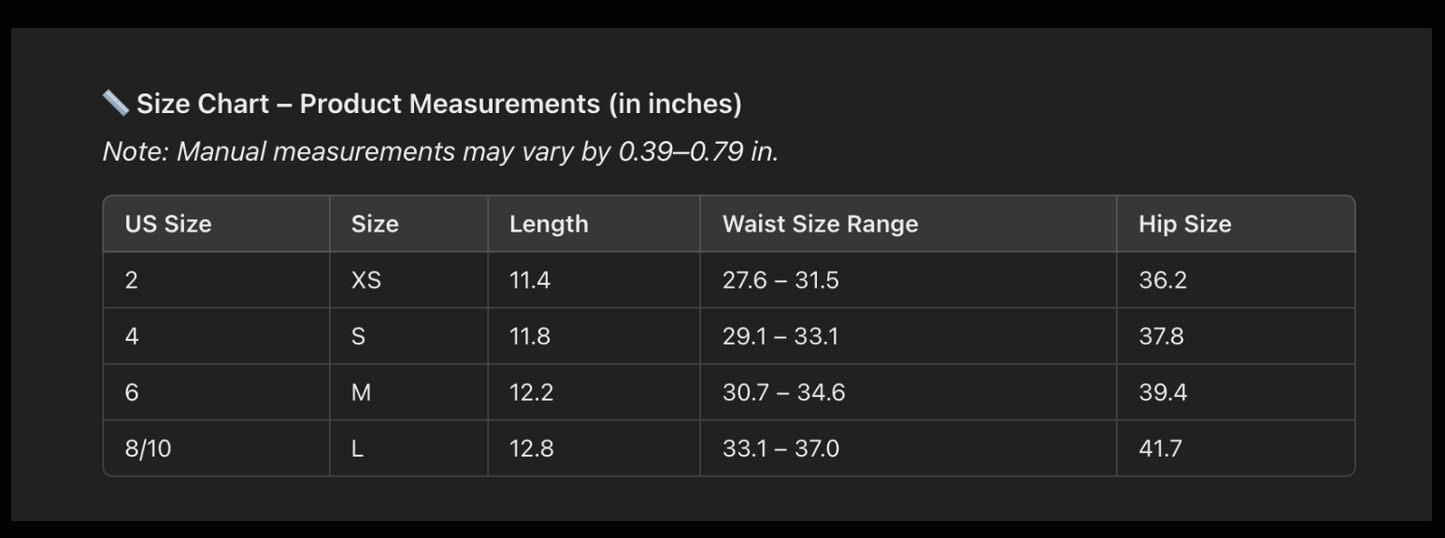
Task: Click the ruler emoji beside Size Chart
Action: pos(115,102)
